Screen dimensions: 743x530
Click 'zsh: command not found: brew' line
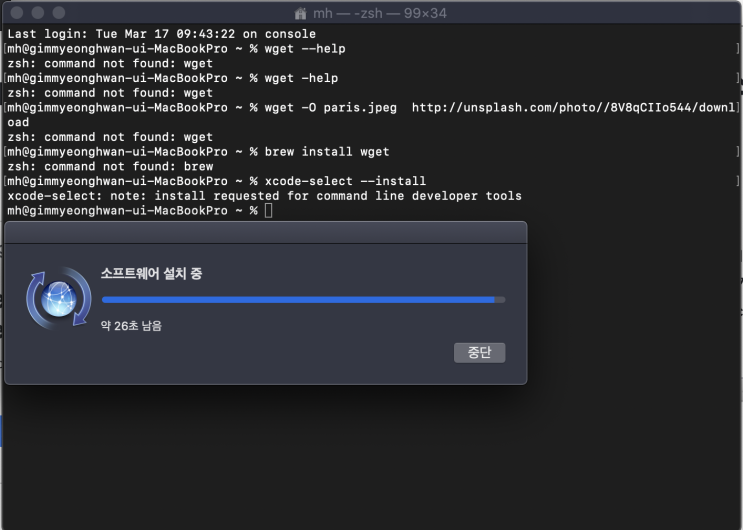click(x=110, y=166)
